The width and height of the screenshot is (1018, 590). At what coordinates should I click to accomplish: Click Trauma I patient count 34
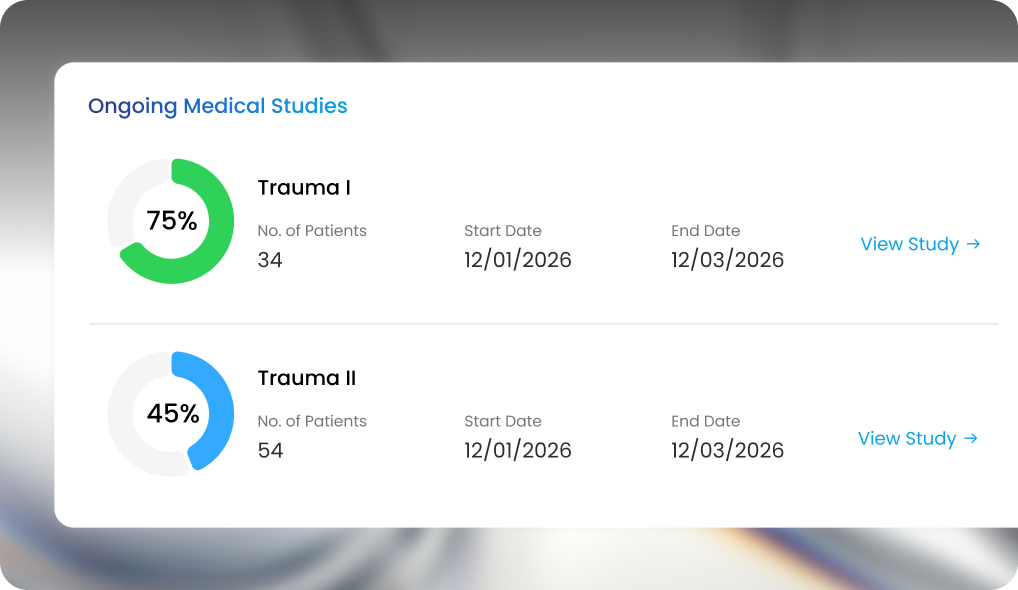click(270, 260)
